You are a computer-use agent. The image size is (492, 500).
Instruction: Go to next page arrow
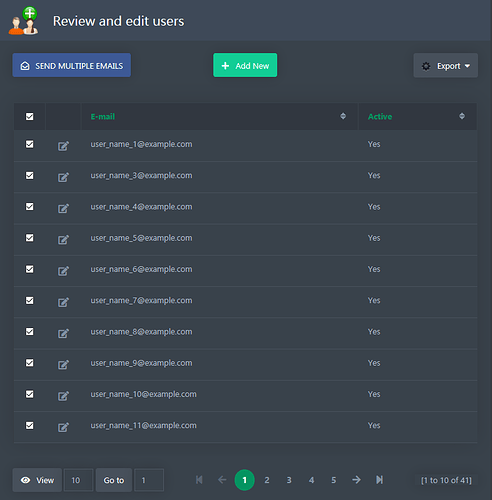point(356,480)
